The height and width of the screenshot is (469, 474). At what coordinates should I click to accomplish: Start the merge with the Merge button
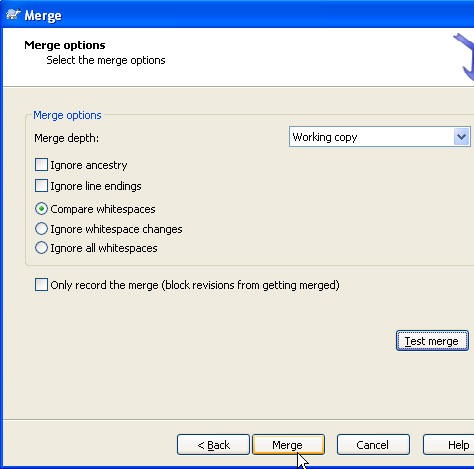coord(288,445)
